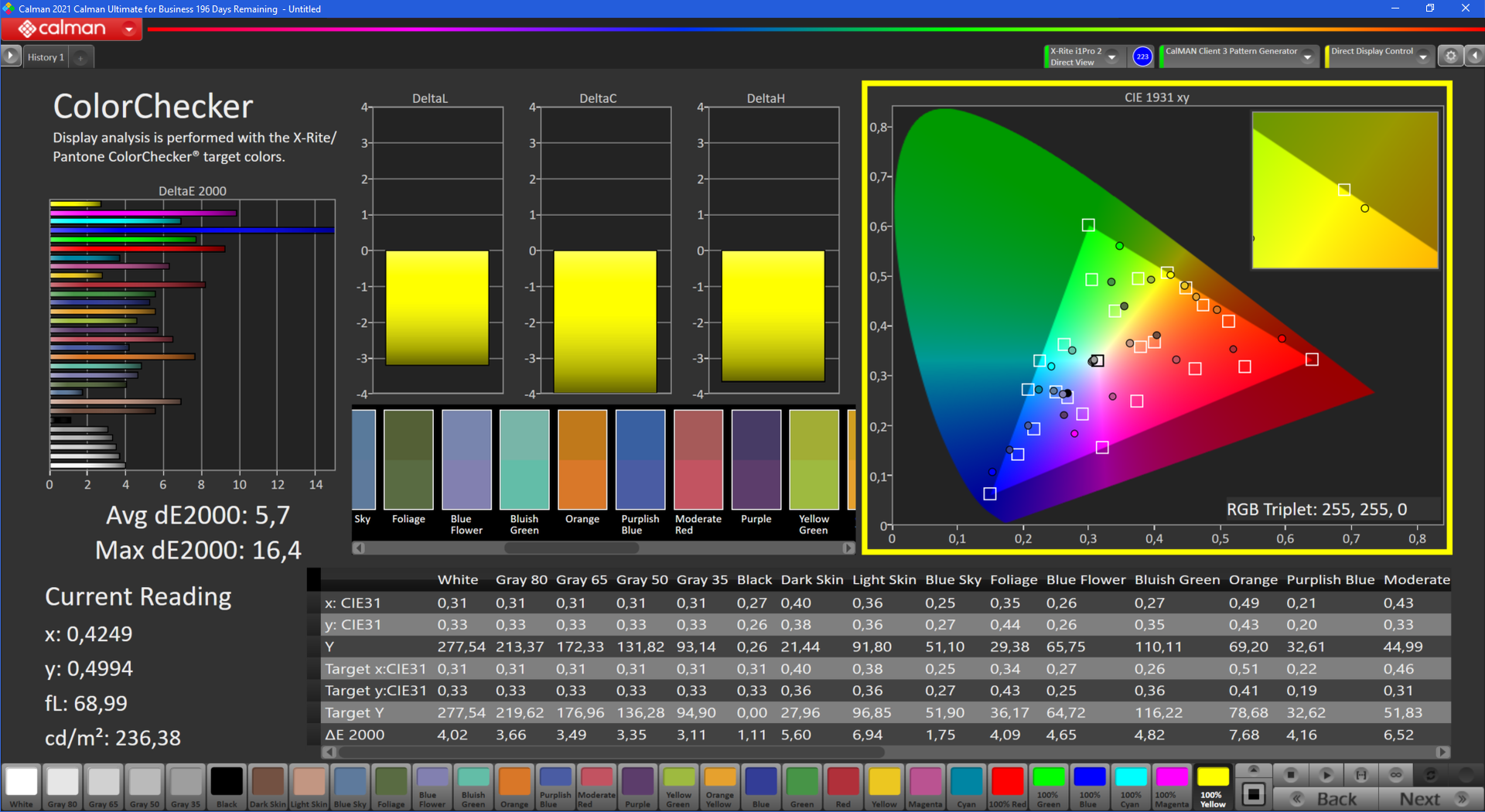
Task: Open the Direct Display Control dropdown
Action: click(1422, 56)
